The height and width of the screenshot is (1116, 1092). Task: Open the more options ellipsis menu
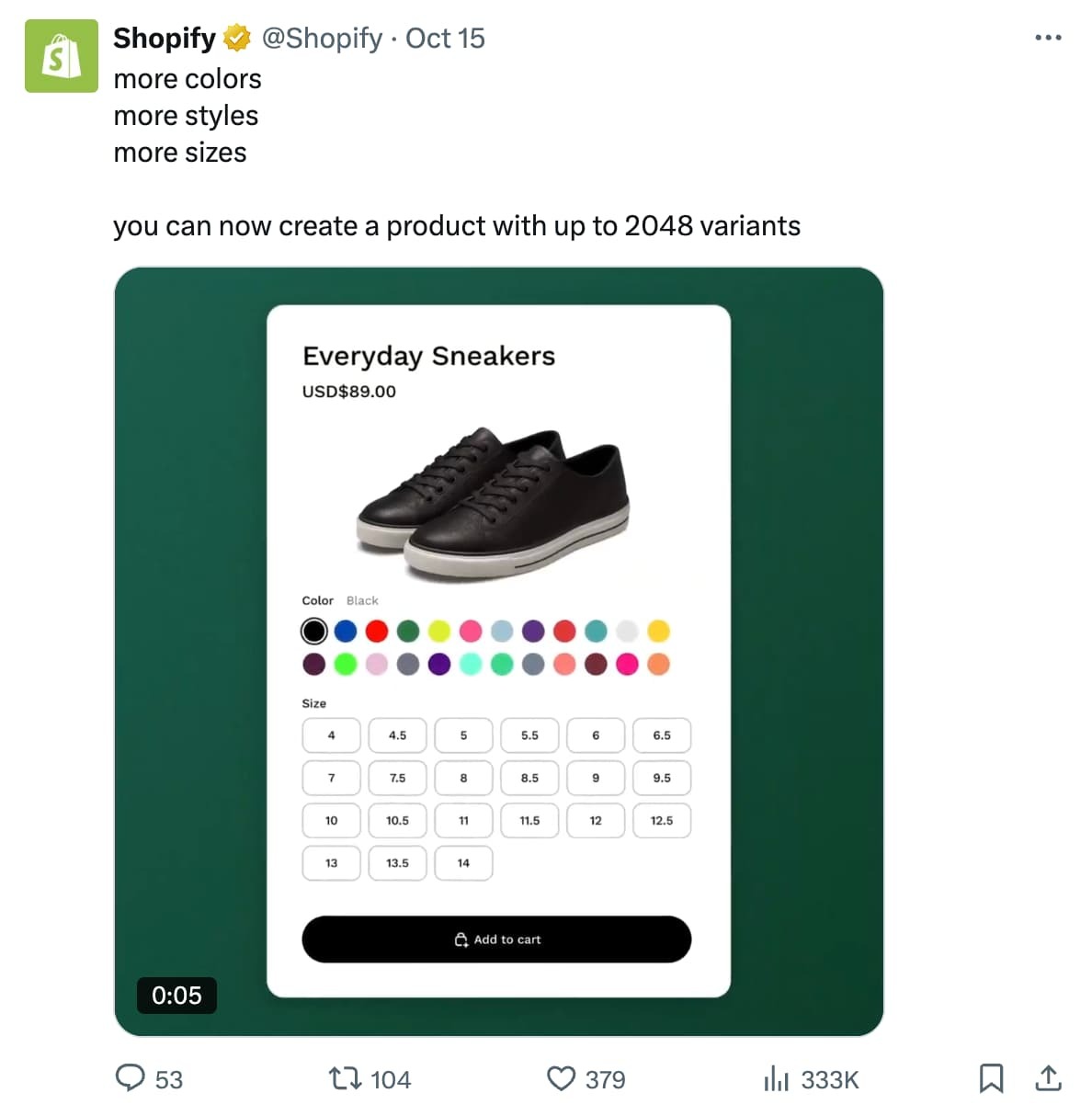tap(1047, 37)
